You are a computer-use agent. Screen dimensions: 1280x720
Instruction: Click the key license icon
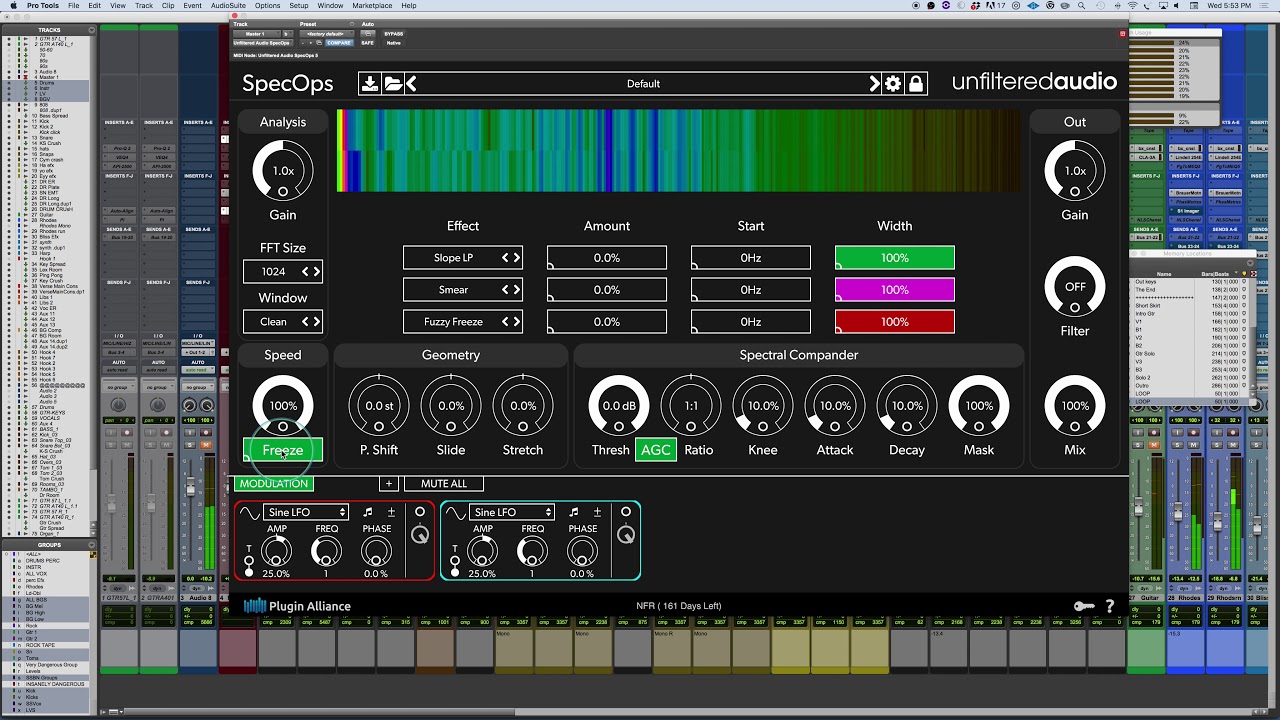click(x=1084, y=606)
